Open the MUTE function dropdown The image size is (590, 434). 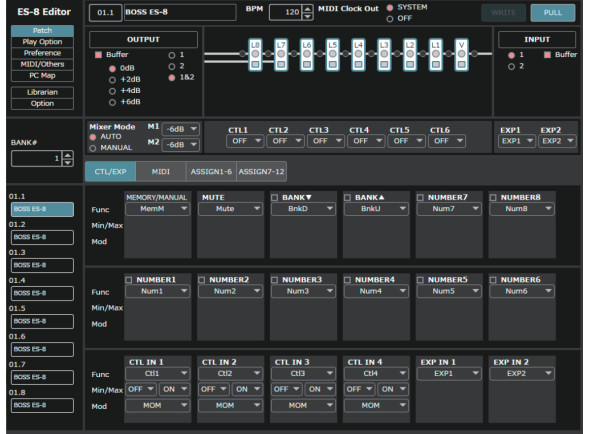(230, 209)
